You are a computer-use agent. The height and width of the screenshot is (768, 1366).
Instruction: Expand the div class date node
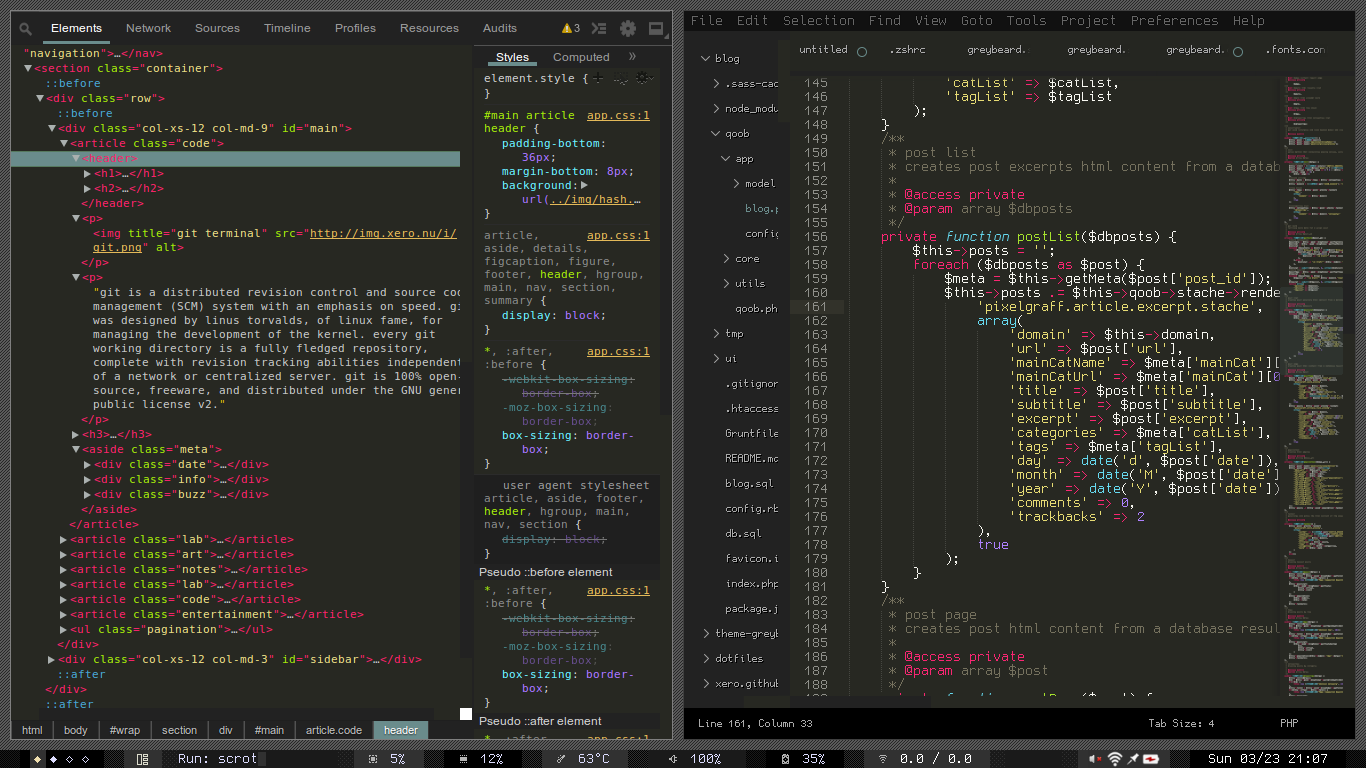(88, 465)
